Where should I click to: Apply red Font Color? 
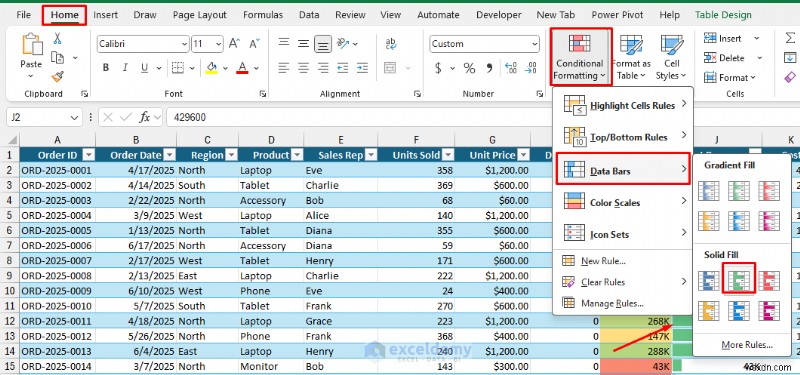click(x=242, y=67)
